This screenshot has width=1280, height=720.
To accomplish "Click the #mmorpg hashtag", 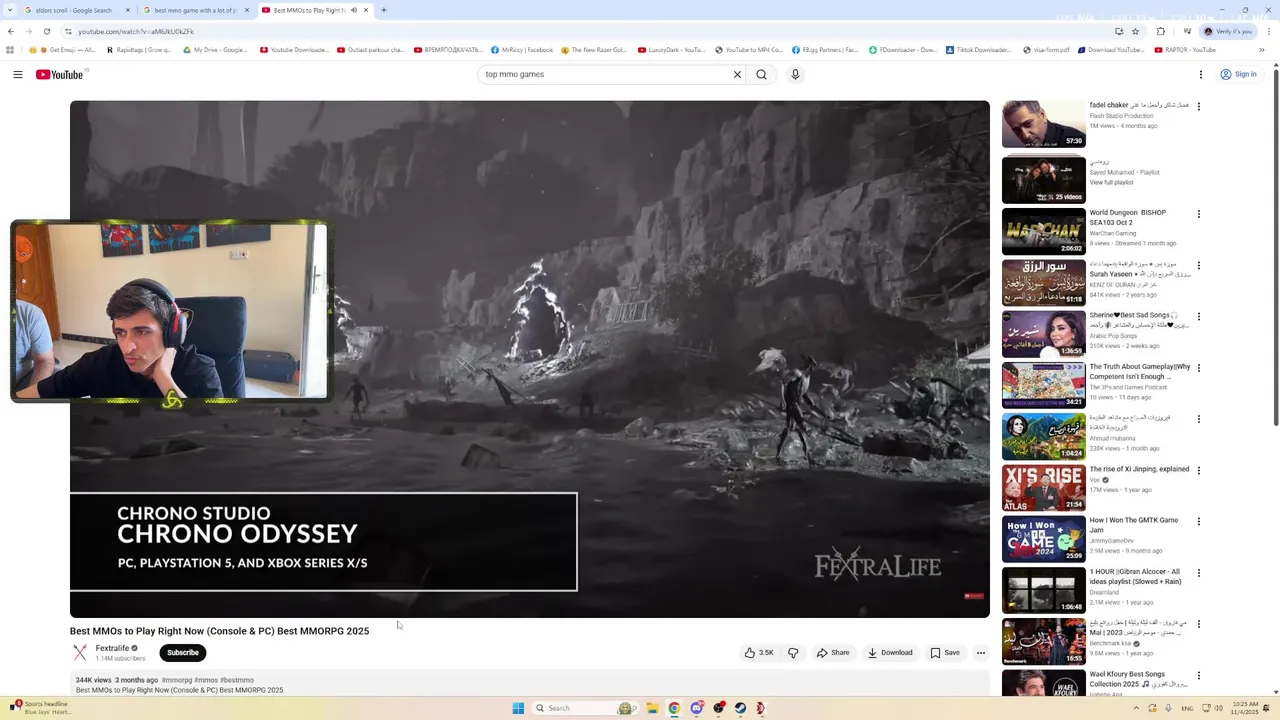I will [177, 680].
